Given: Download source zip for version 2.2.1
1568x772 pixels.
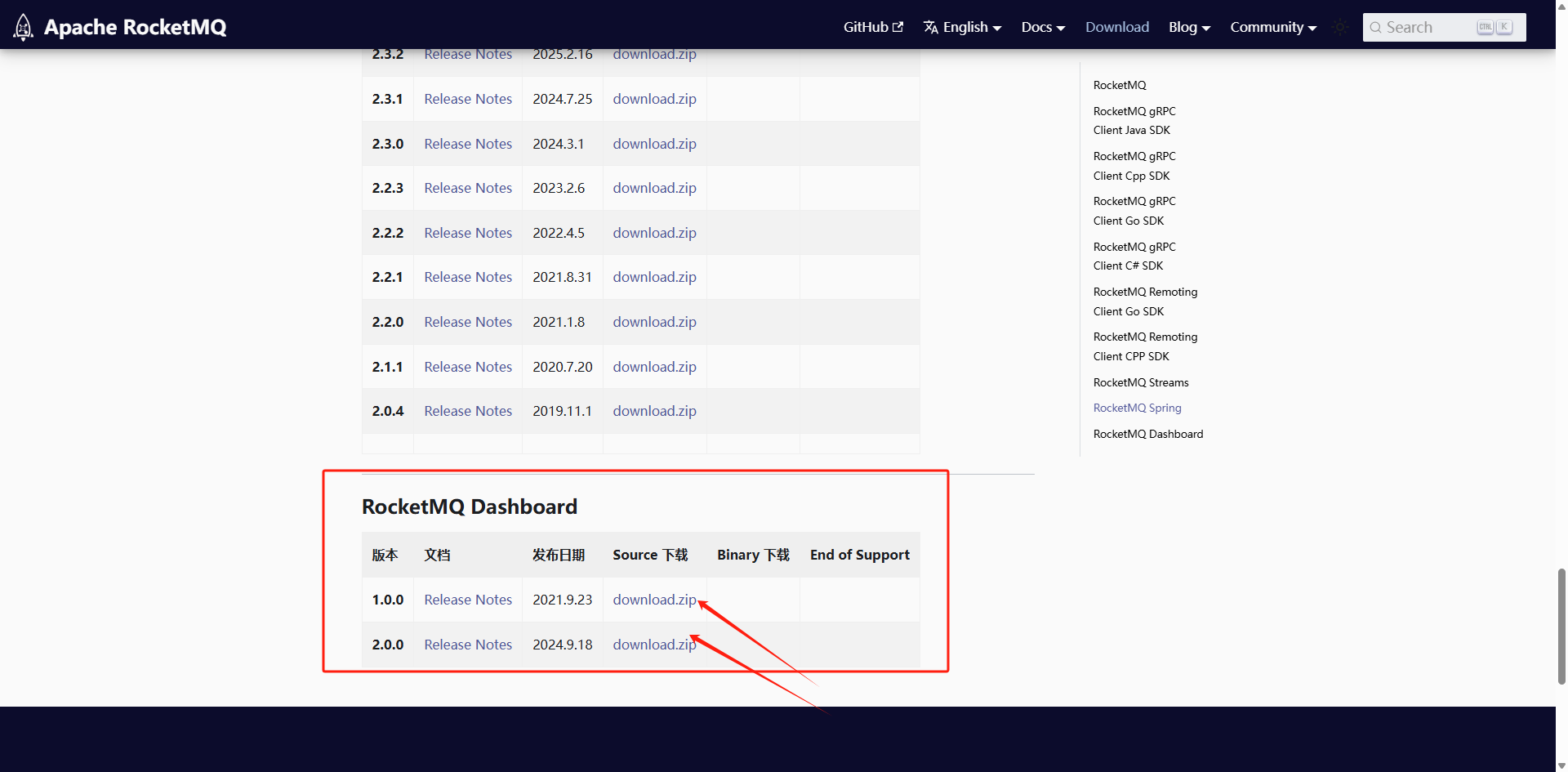Looking at the screenshot, I should coord(654,277).
